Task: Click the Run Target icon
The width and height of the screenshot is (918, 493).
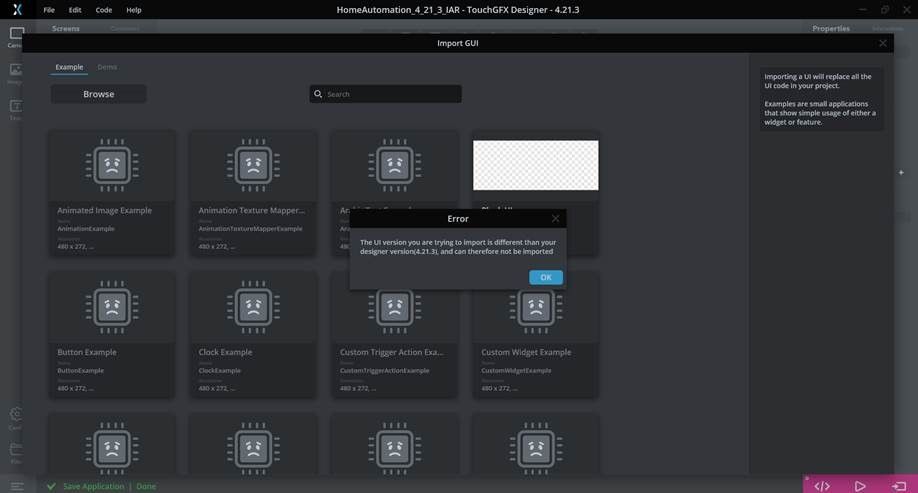Action: (899, 486)
